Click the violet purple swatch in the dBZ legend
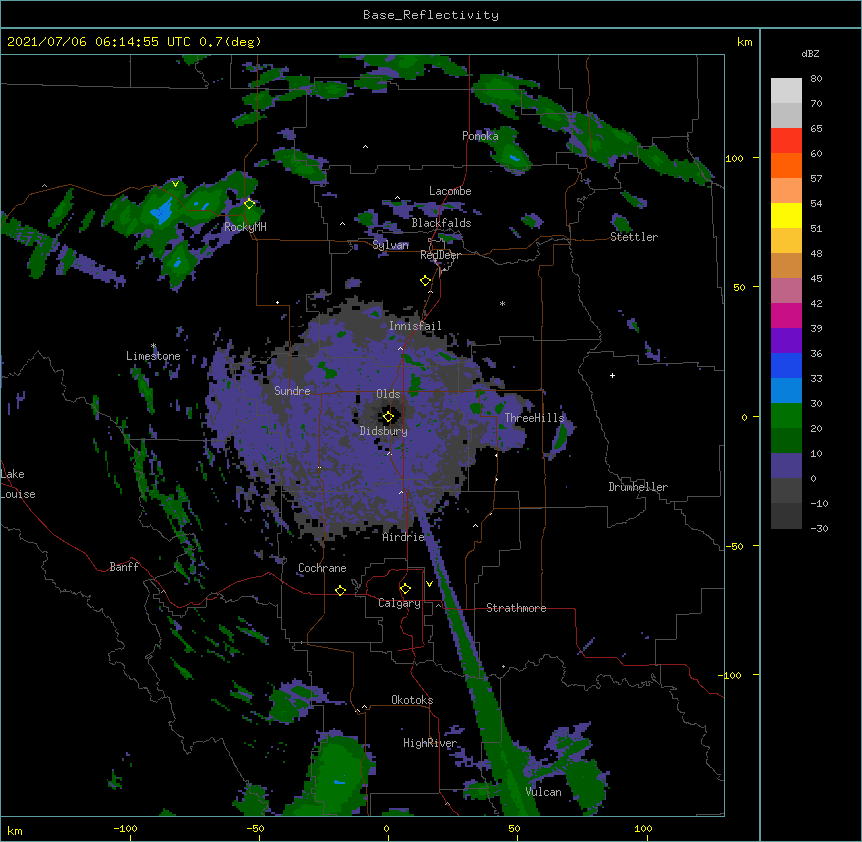 tap(786, 341)
